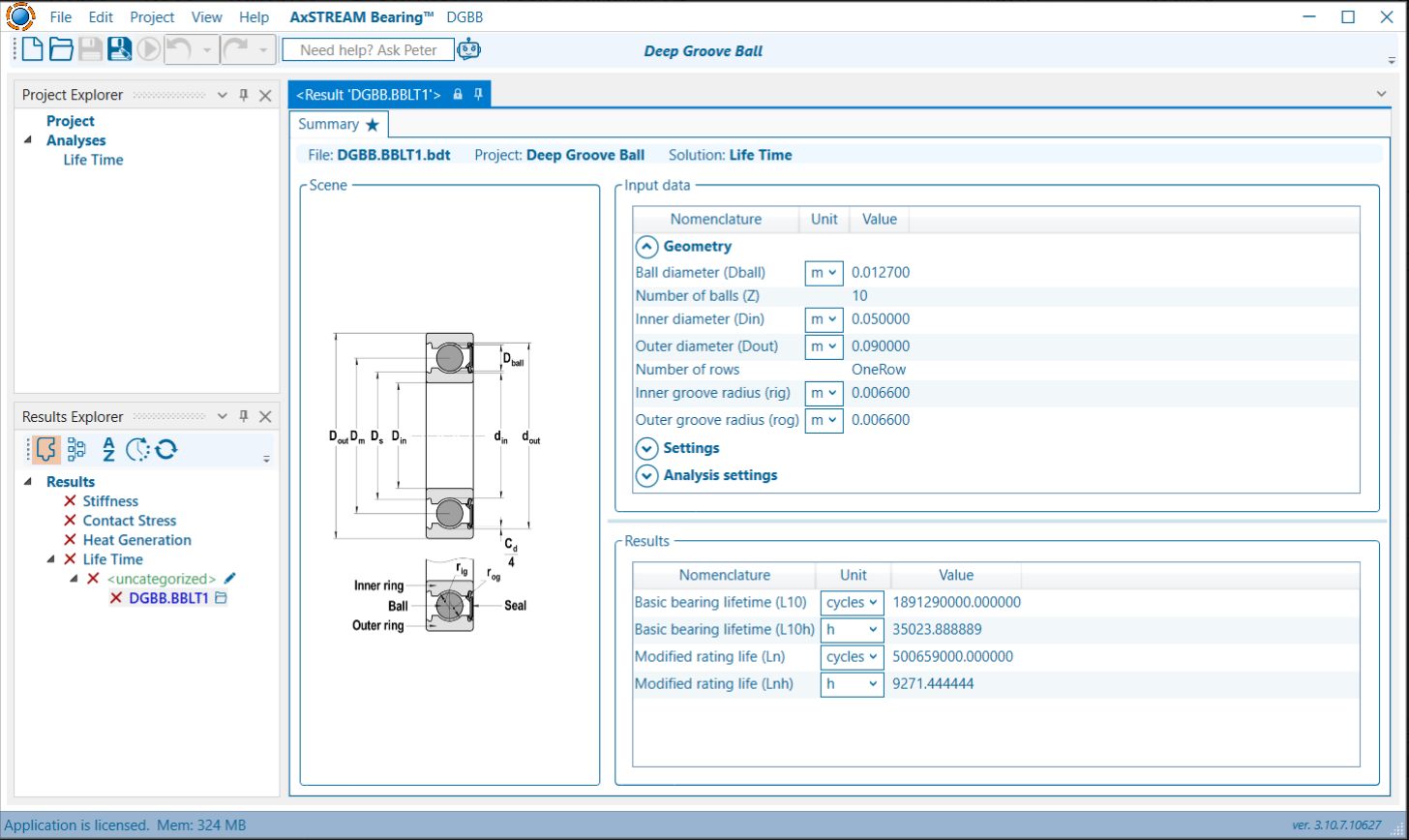Sort results alphabetically with A-Z icon
Screen dimensions: 1409x840
(x=108, y=449)
